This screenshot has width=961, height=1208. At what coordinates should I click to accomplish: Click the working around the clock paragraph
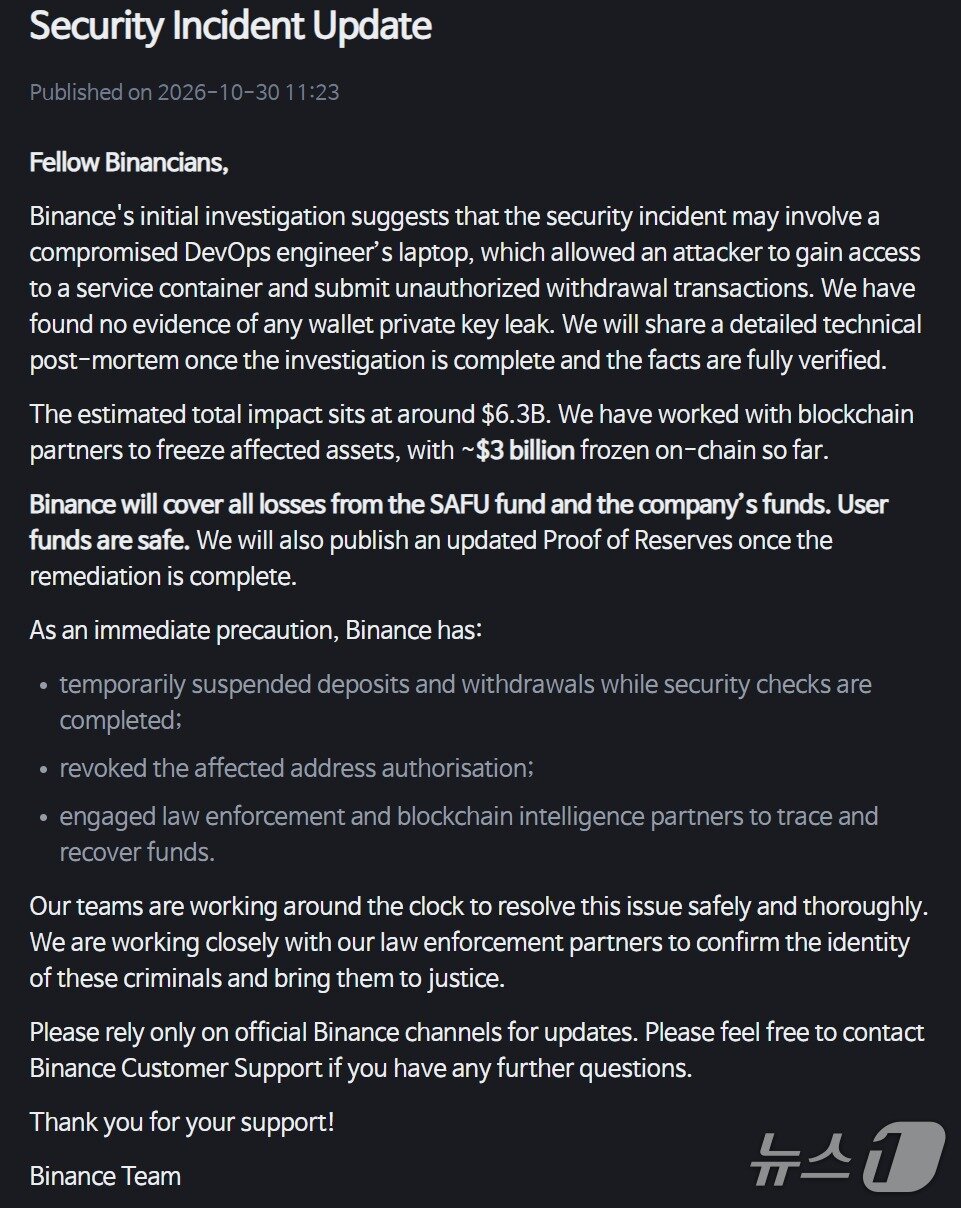[x=479, y=942]
